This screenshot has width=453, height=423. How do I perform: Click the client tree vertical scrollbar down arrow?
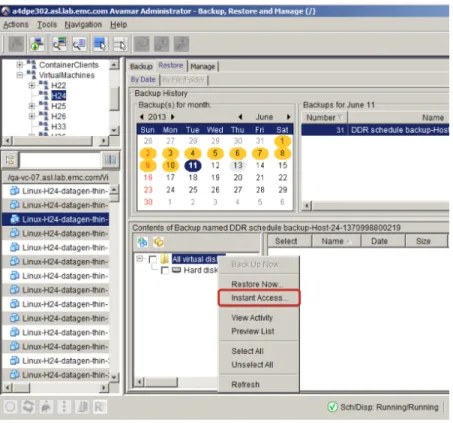114,130
